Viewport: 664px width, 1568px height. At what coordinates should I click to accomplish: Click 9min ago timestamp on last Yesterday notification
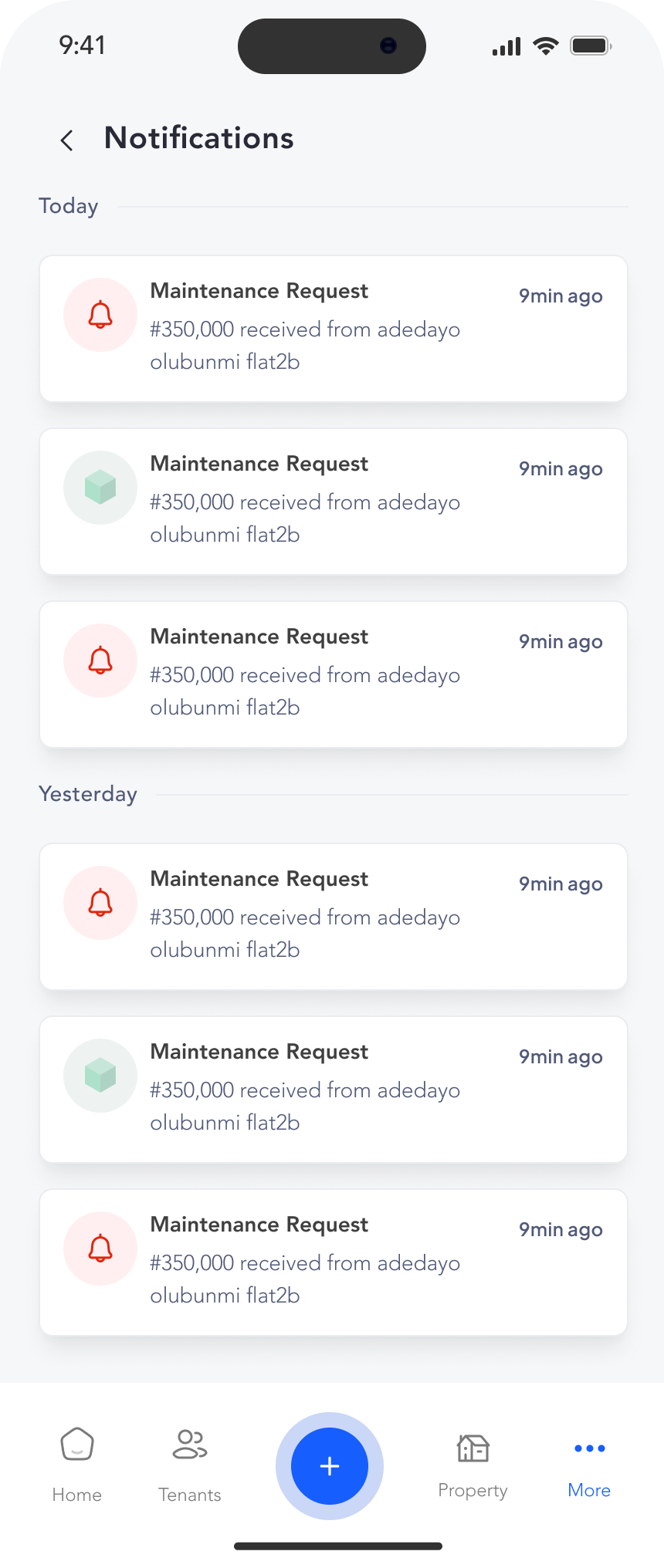[x=561, y=1230]
